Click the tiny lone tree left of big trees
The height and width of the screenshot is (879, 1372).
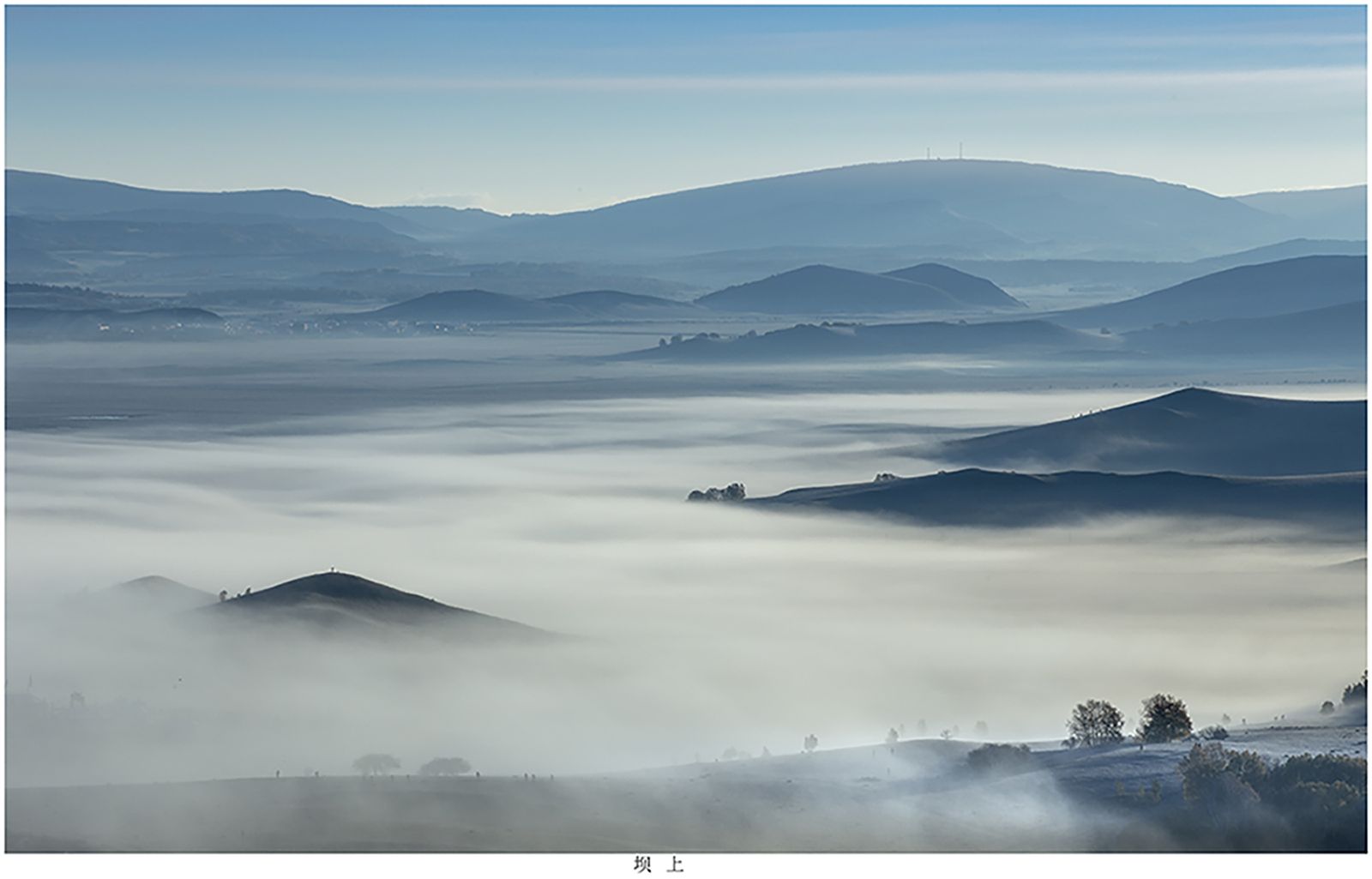[810, 742]
